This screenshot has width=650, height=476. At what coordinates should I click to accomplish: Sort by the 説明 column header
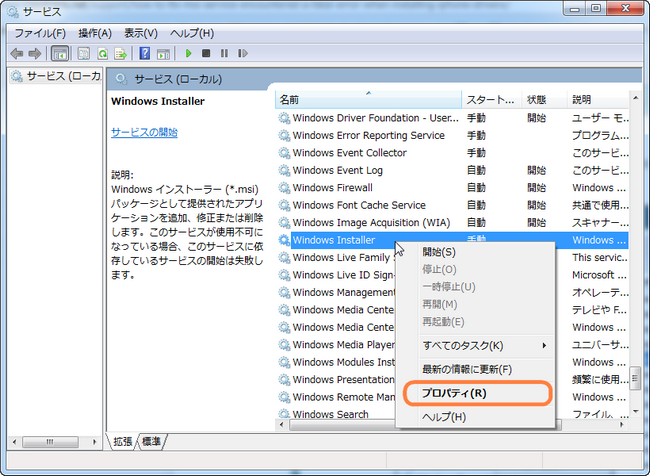(598, 100)
